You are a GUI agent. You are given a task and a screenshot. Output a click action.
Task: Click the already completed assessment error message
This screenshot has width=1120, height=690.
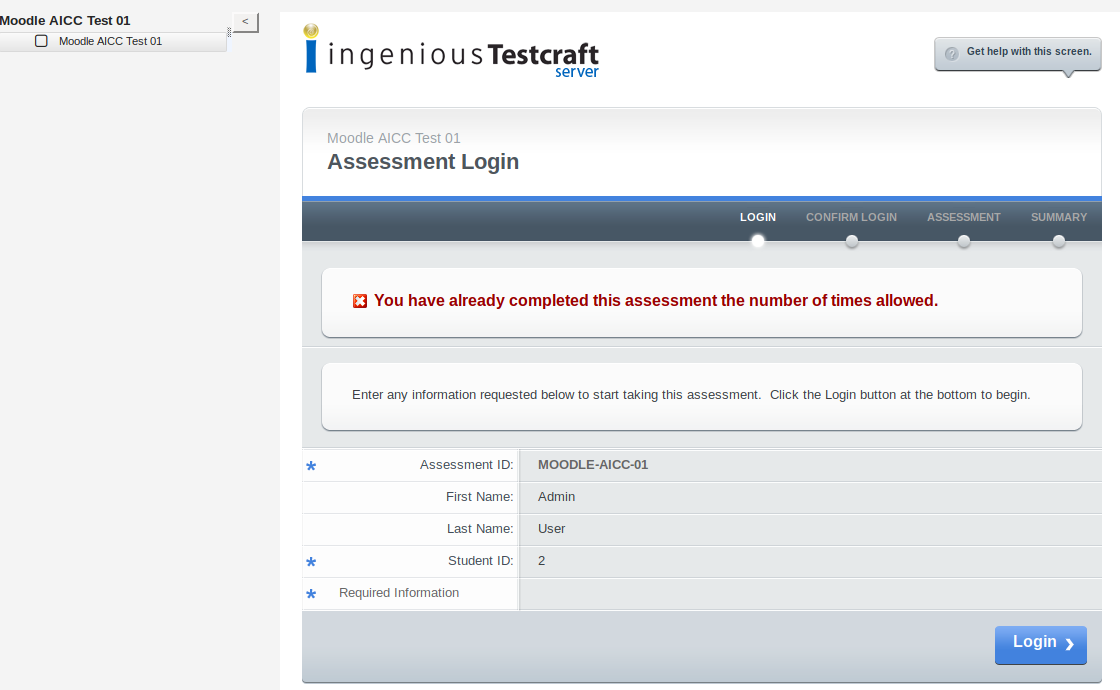[656, 301]
